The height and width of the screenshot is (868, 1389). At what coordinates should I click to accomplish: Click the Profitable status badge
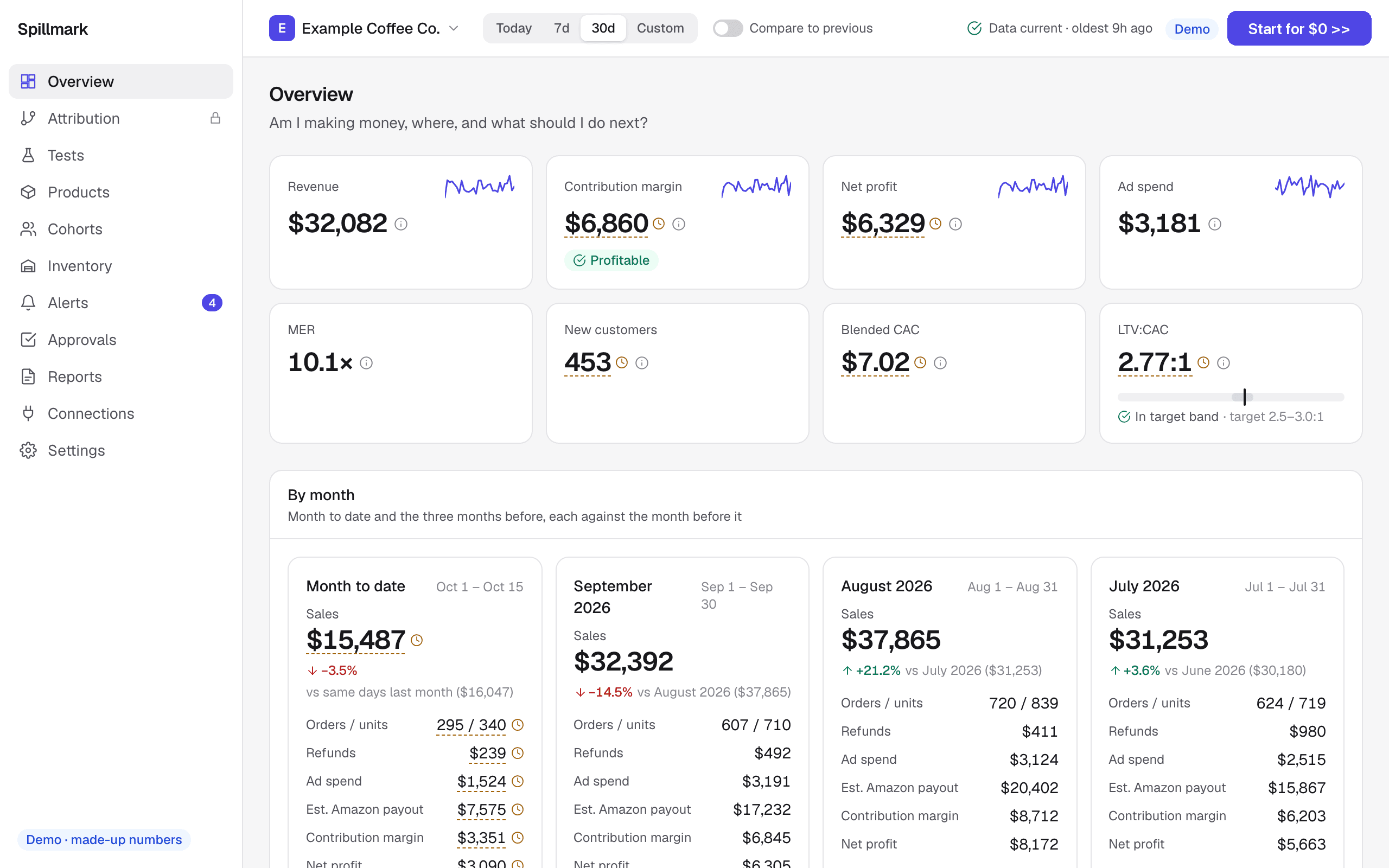[611, 260]
